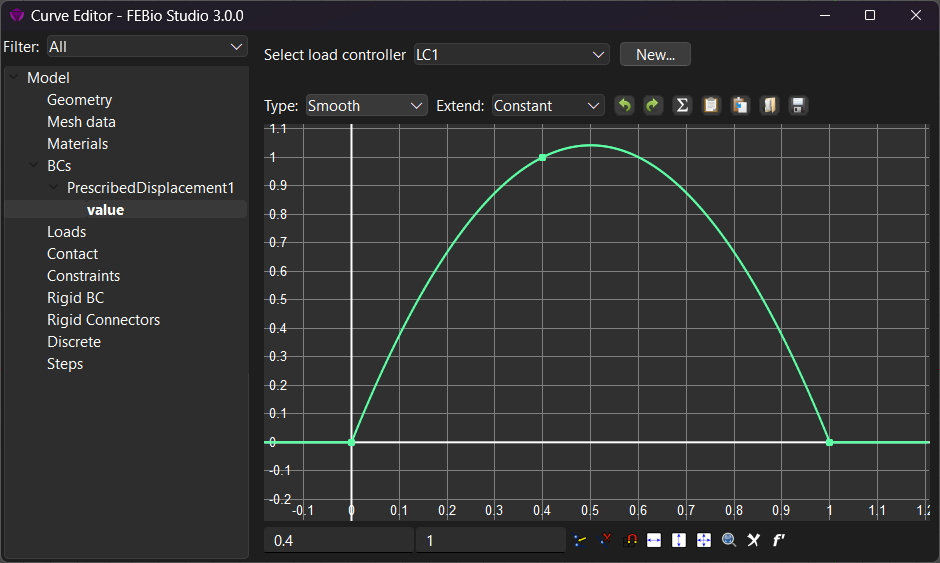The height and width of the screenshot is (563, 940).
Task: Click the green redo arrow icon
Action: click(653, 106)
